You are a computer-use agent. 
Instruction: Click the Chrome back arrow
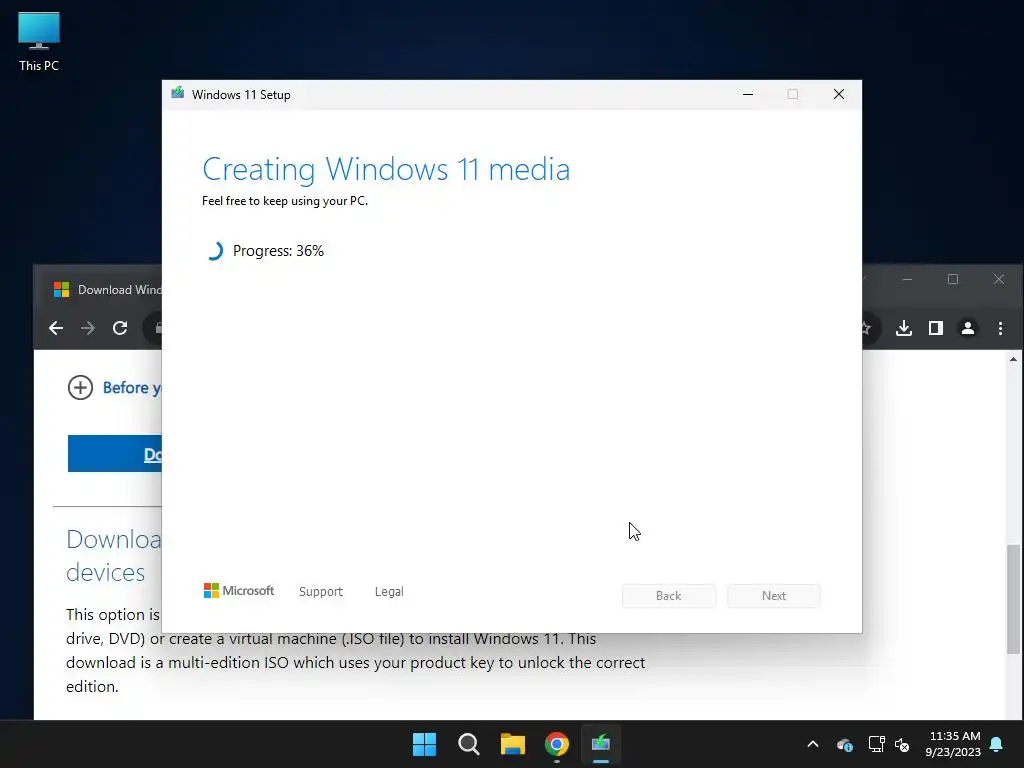(x=56, y=328)
